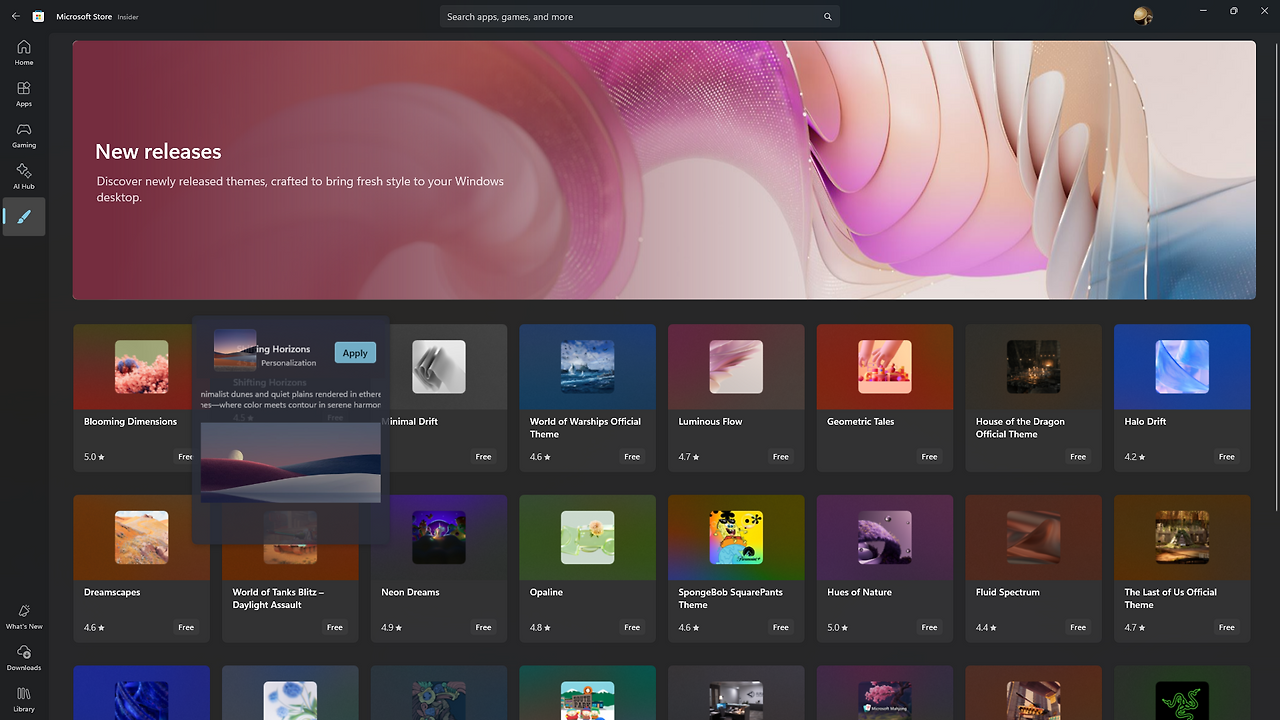Image resolution: width=1280 pixels, height=720 pixels.
Task: Open the Halo Drift theme
Action: click(x=1181, y=397)
